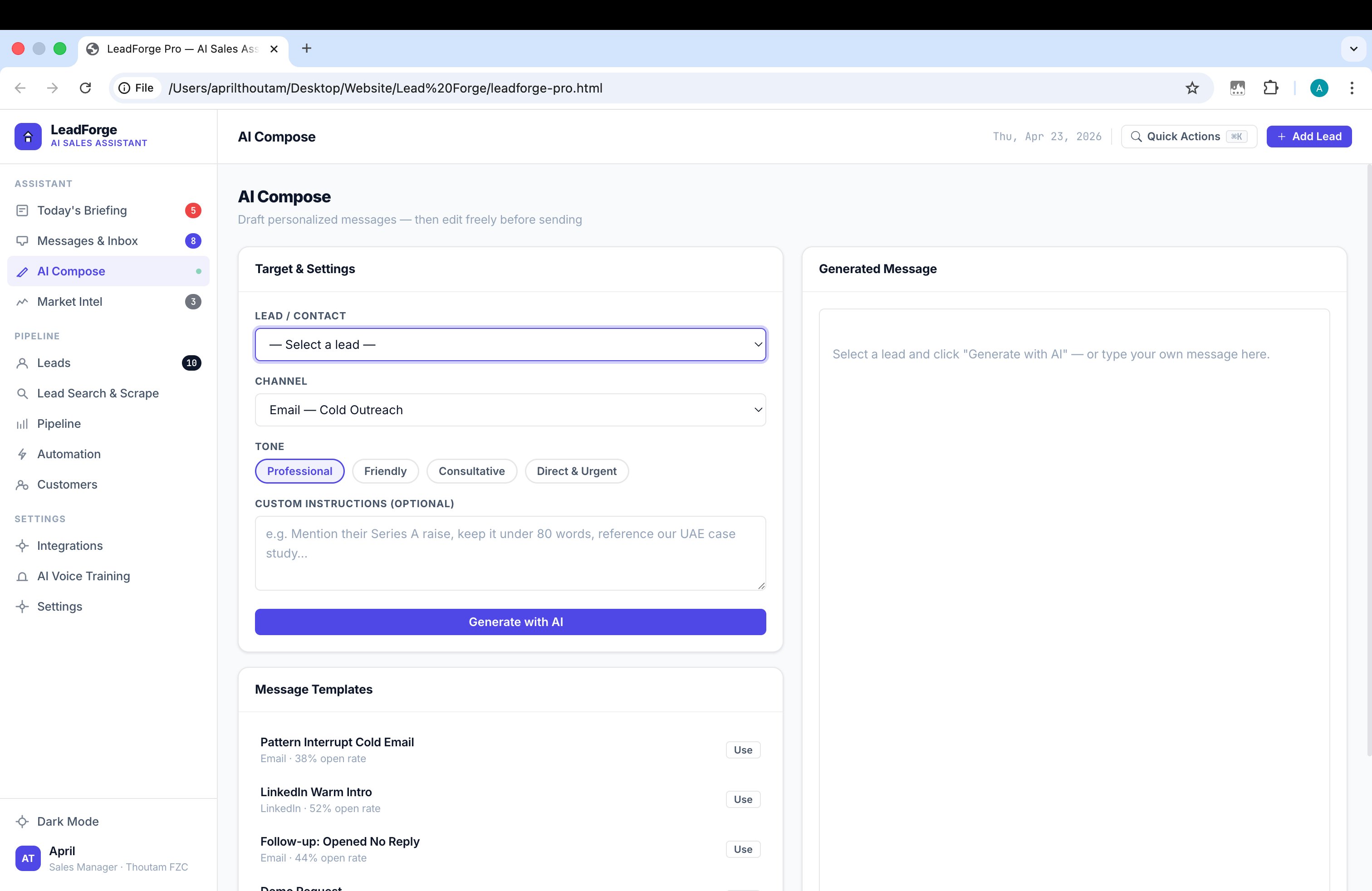Open Chrome tab search chevron

tap(1353, 49)
